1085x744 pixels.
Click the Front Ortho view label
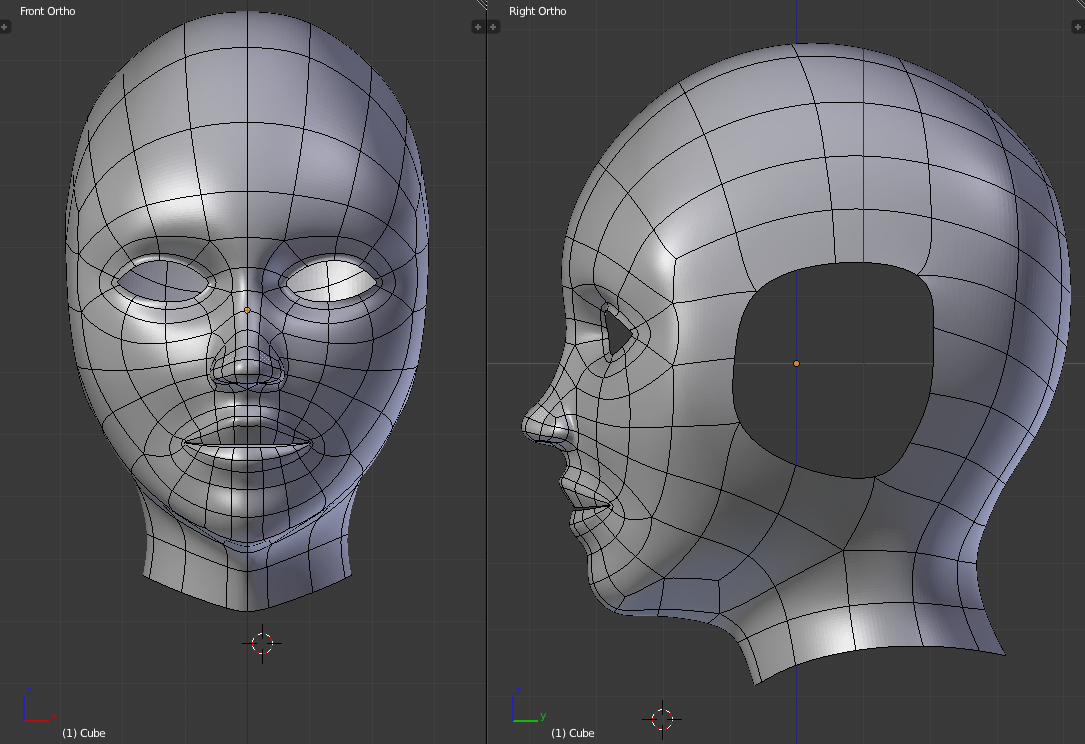47,11
